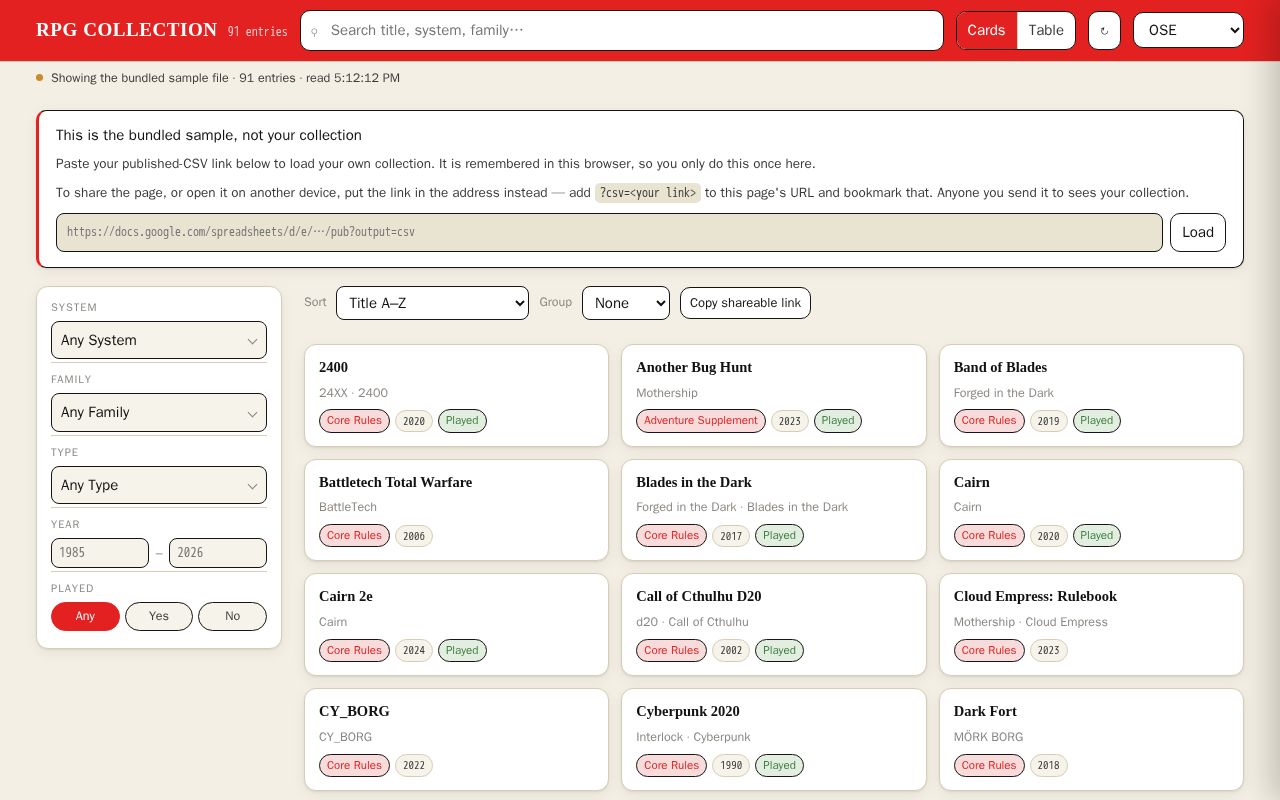Click Played badge on Call of Cthulhu D20
This screenshot has width=1280, height=800.
tap(779, 651)
